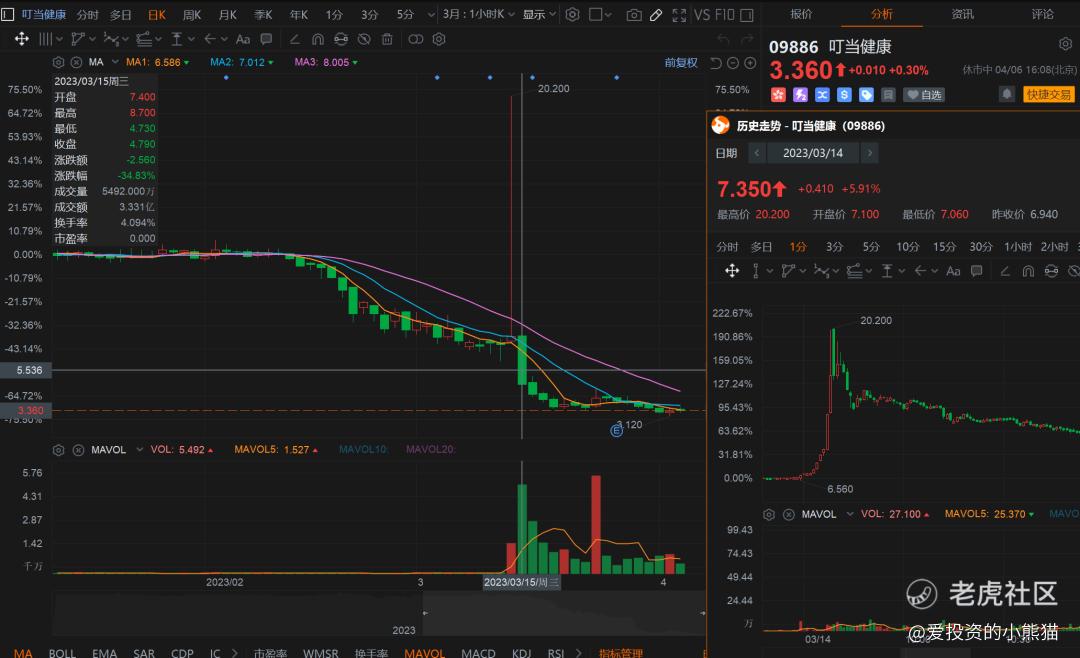Toggle MA1 line visibility
This screenshot has height=658, width=1080.
(158, 62)
